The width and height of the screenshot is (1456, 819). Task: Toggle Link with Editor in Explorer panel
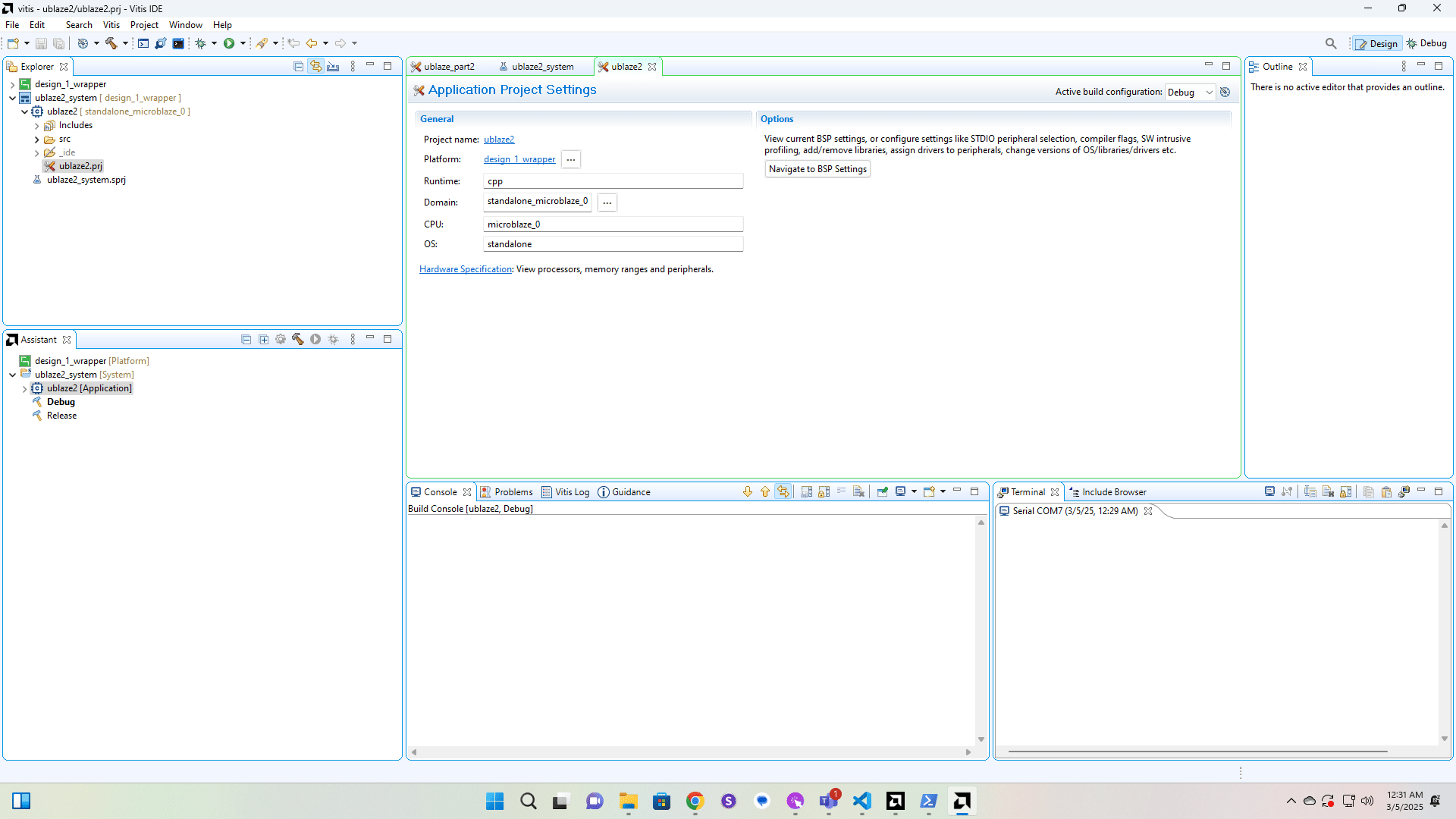click(x=315, y=67)
